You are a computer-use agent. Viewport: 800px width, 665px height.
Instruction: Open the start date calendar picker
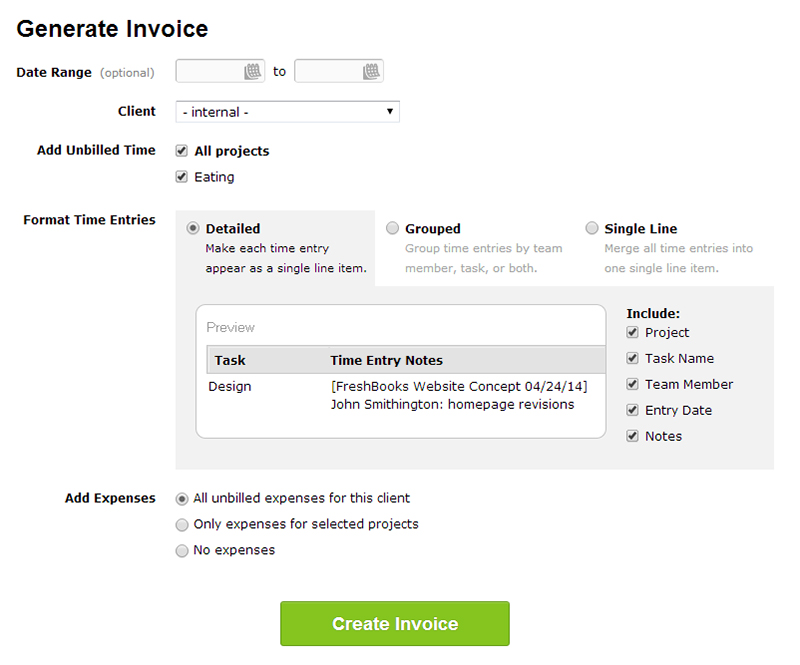tap(253, 71)
